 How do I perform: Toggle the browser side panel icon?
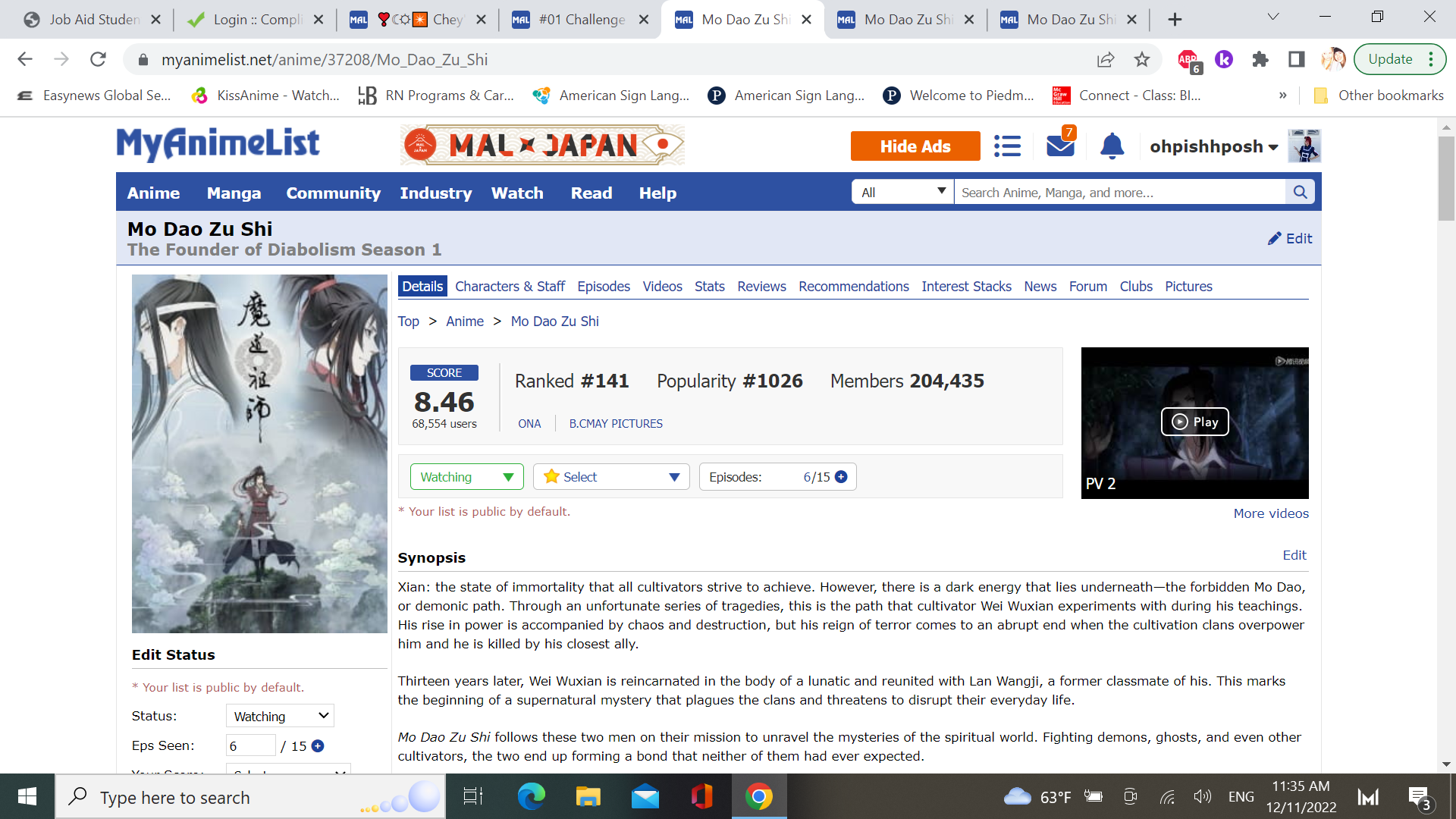pos(1297,59)
